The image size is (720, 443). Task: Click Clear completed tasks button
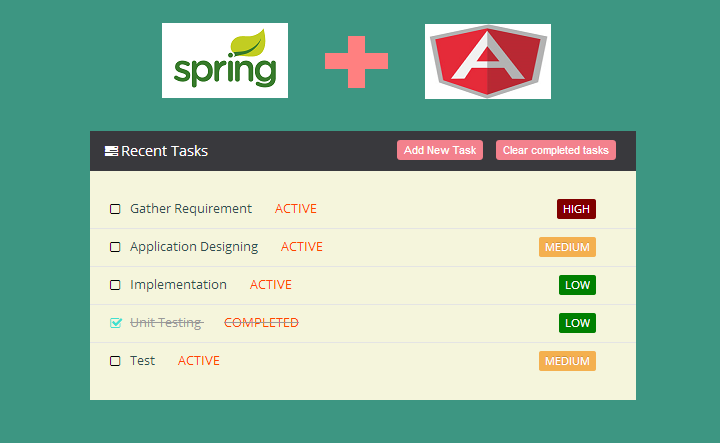[x=556, y=150]
